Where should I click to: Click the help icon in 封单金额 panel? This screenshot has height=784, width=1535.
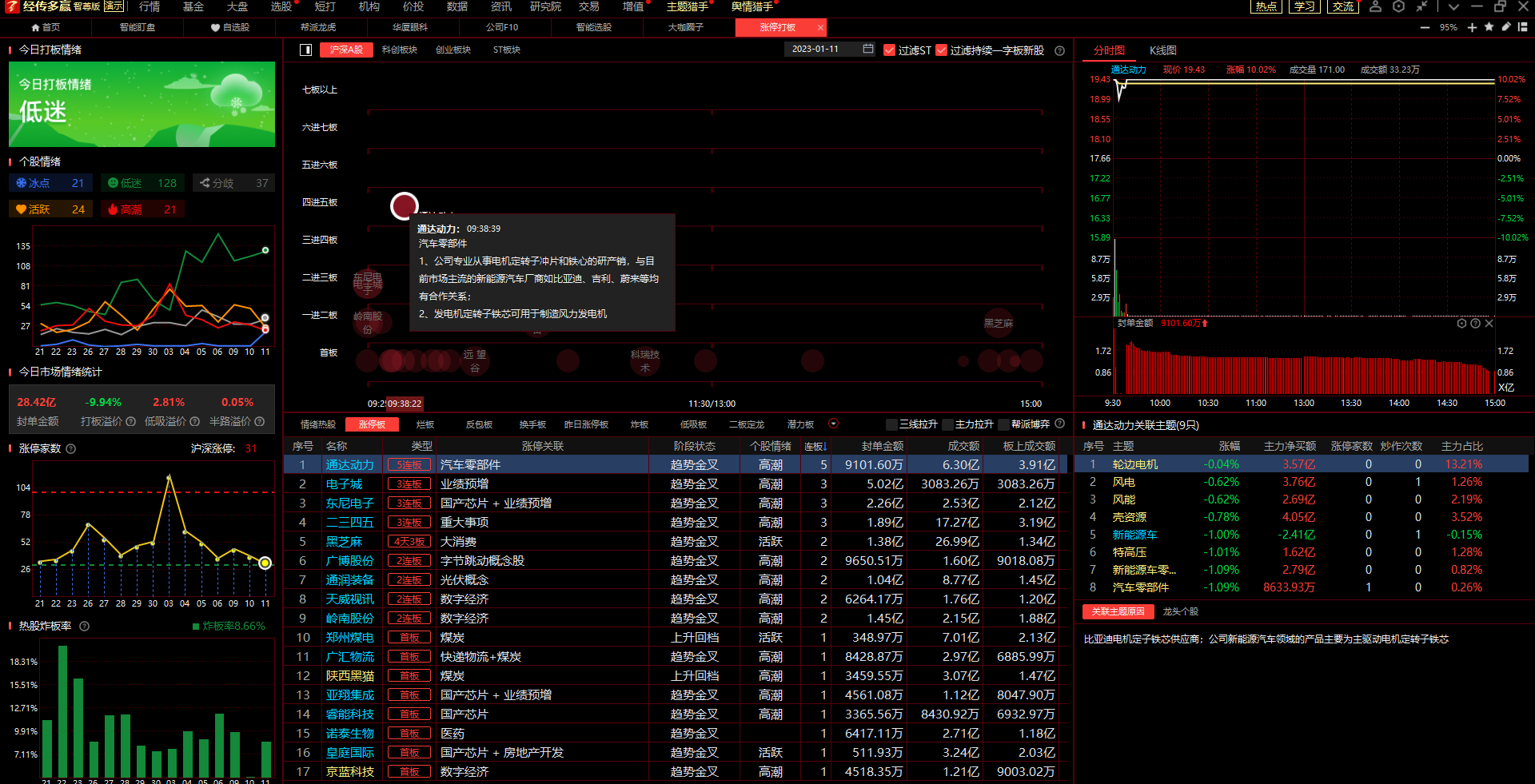pyautogui.click(x=1475, y=324)
